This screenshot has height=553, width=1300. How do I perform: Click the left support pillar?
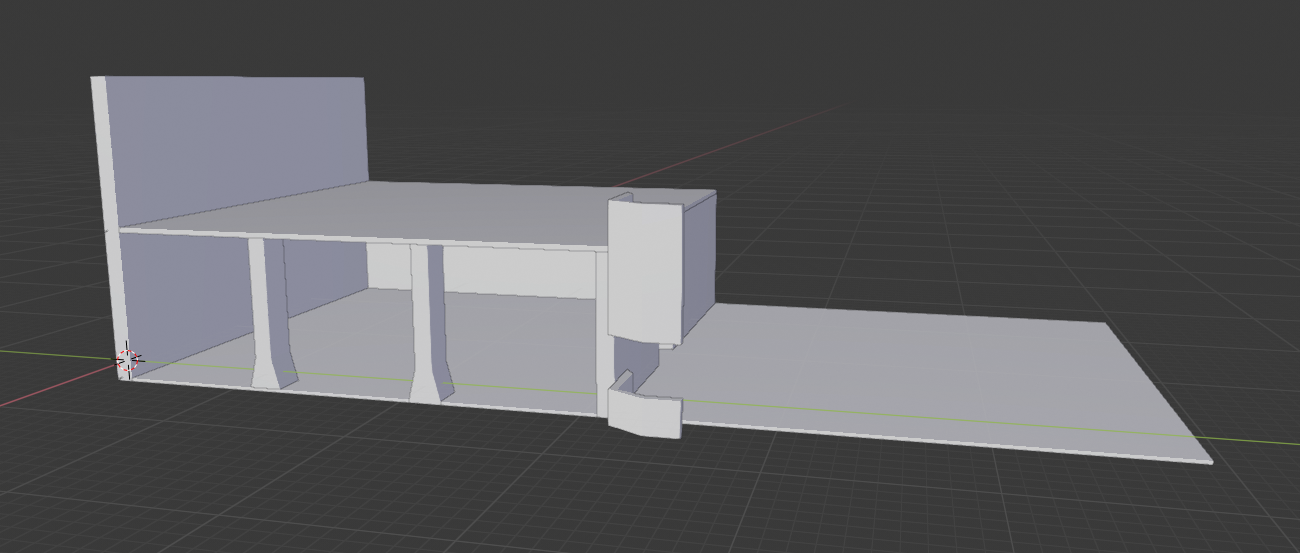[266, 300]
